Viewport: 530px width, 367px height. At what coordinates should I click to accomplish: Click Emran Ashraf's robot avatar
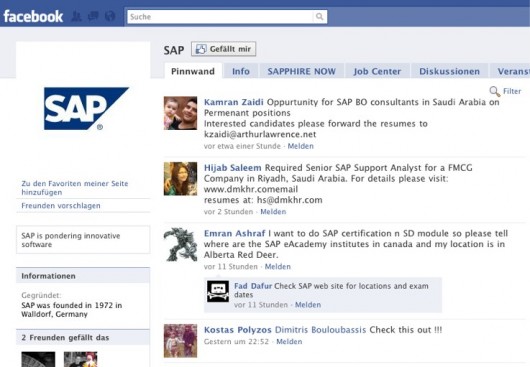(x=180, y=244)
